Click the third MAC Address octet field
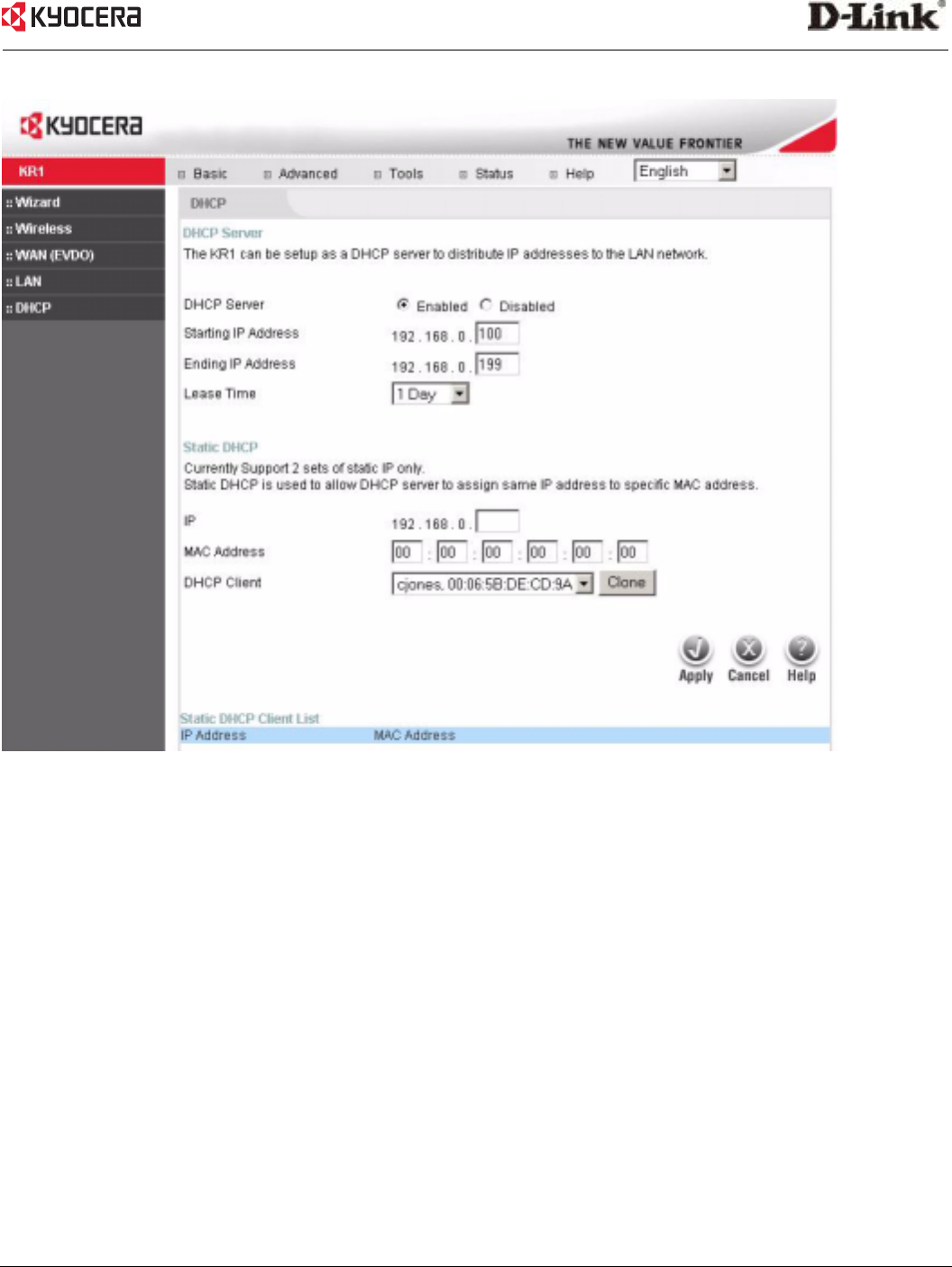 [x=497, y=552]
